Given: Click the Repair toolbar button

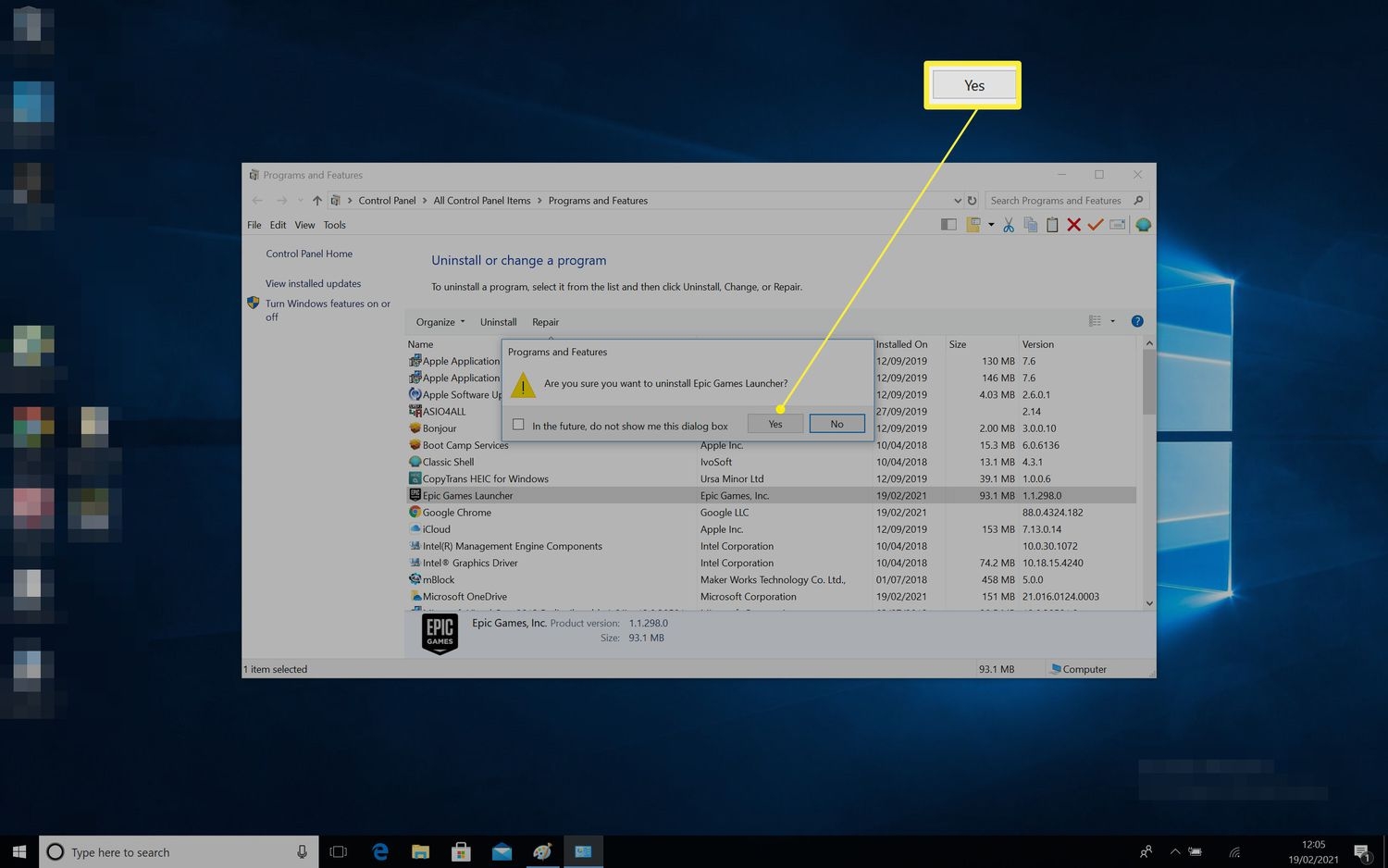Looking at the screenshot, I should tap(545, 322).
